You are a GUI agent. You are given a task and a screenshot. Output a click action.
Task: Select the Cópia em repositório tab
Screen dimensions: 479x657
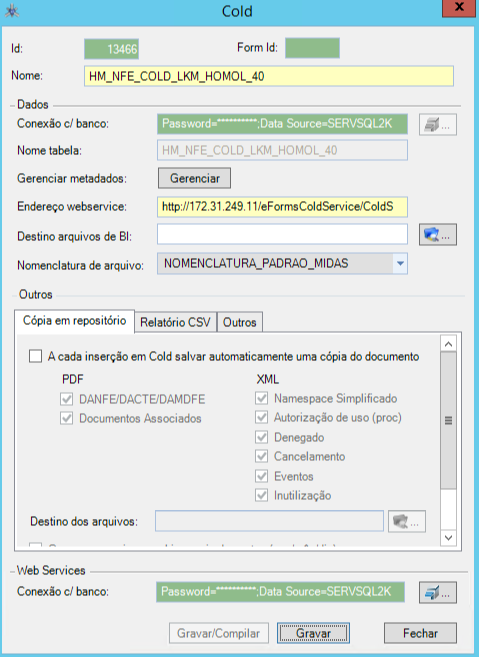(x=75, y=321)
